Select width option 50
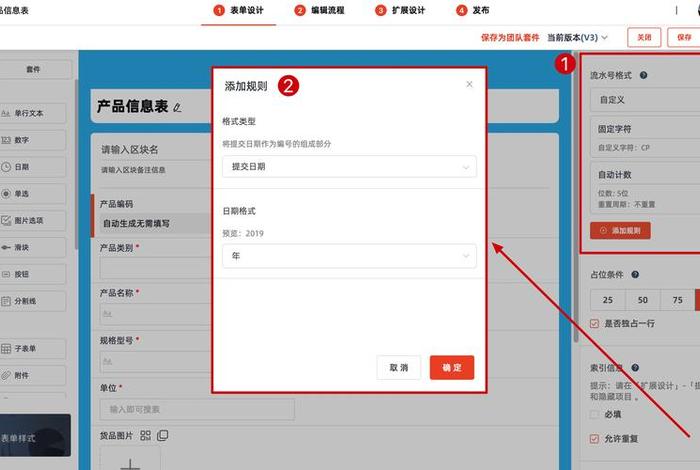The width and height of the screenshot is (700, 470). [x=642, y=300]
